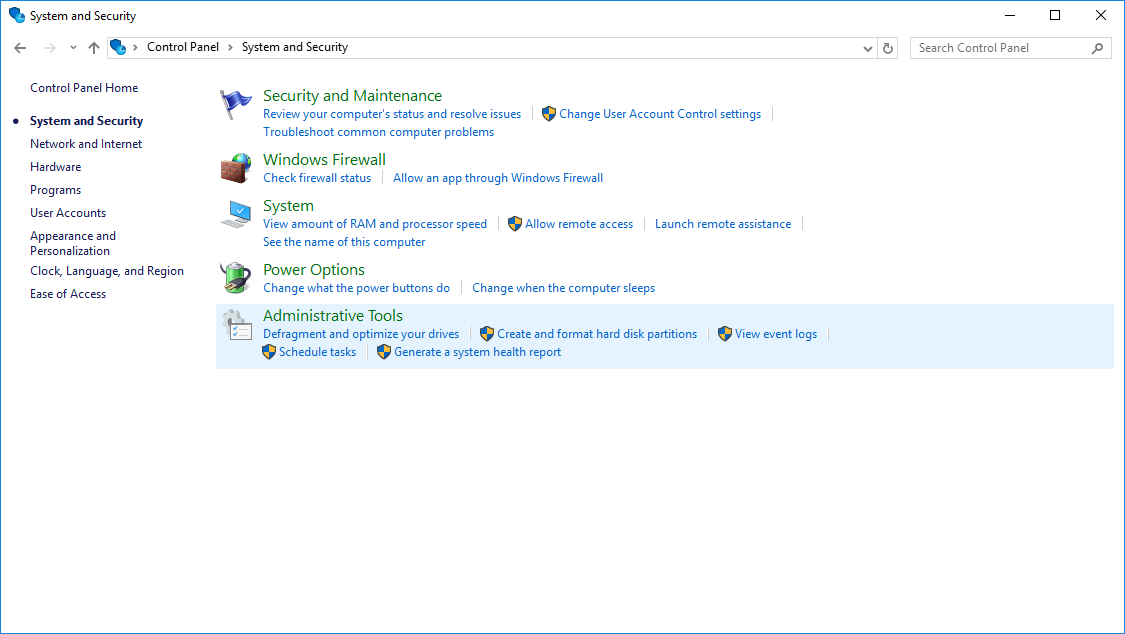Open the Hardware category
The width and height of the screenshot is (1125, 634).
coord(55,166)
